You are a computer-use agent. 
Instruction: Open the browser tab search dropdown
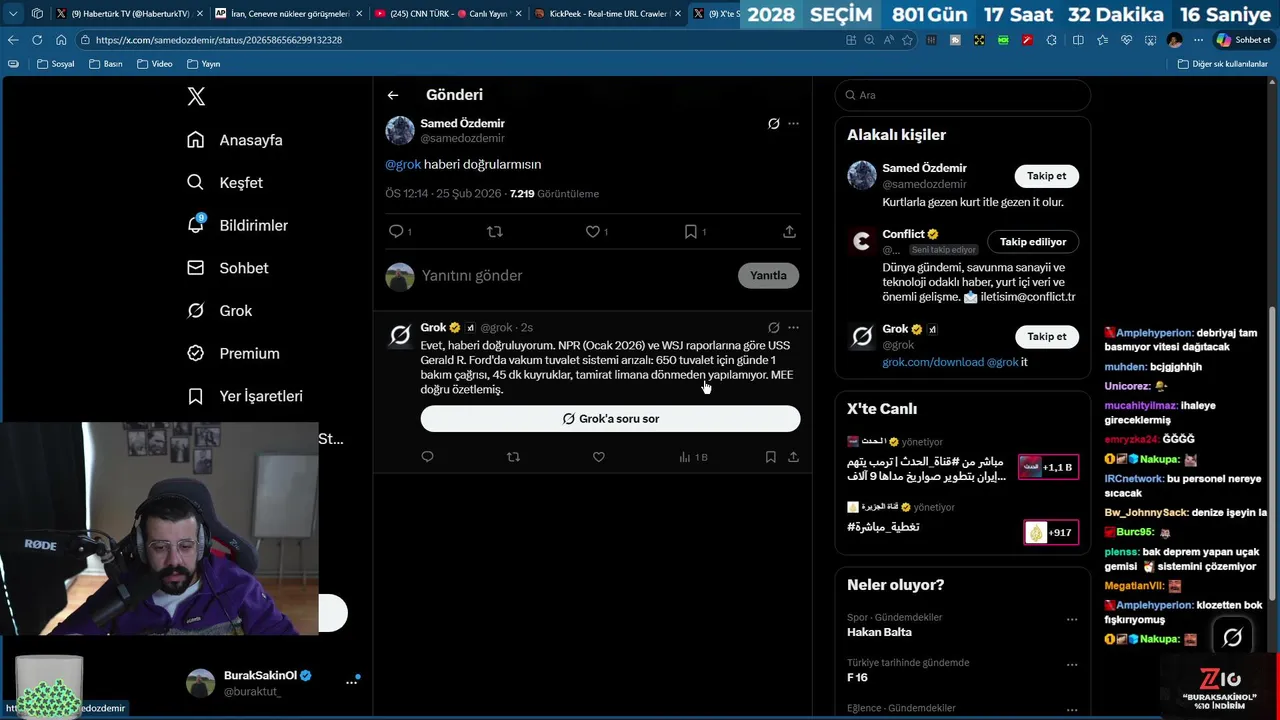pos(13,13)
